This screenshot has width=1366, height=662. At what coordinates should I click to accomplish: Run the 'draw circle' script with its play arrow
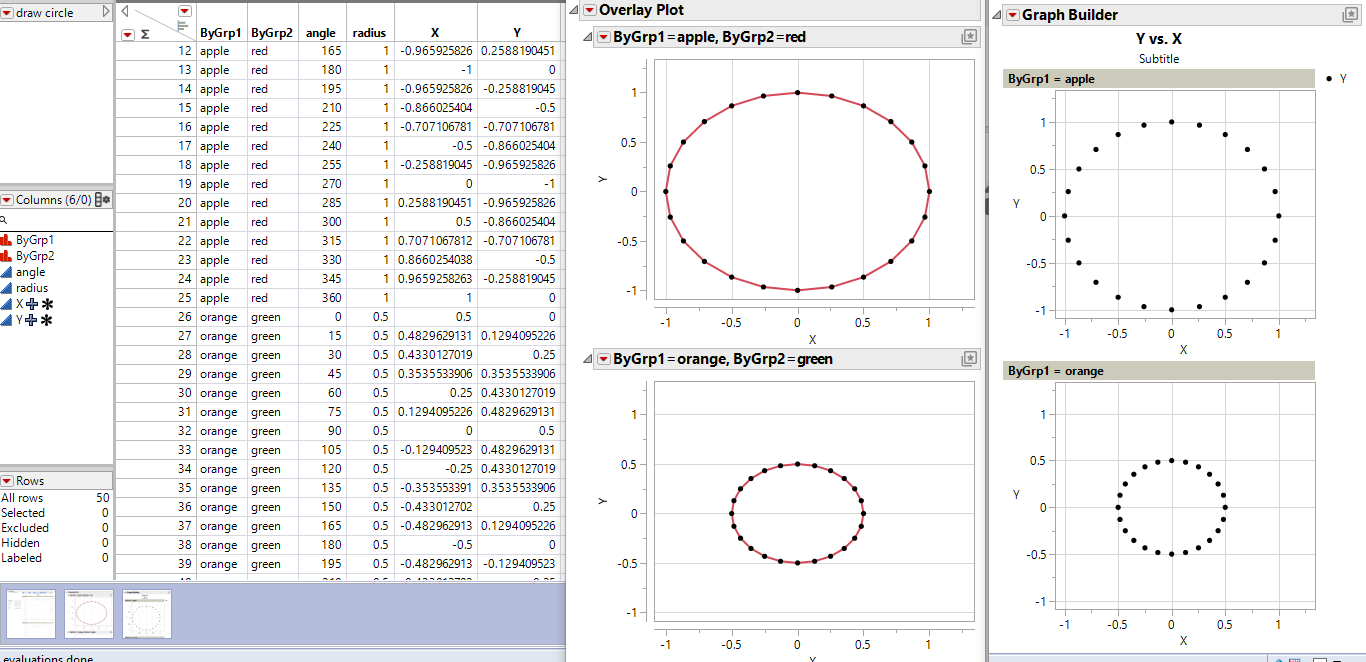pos(107,10)
